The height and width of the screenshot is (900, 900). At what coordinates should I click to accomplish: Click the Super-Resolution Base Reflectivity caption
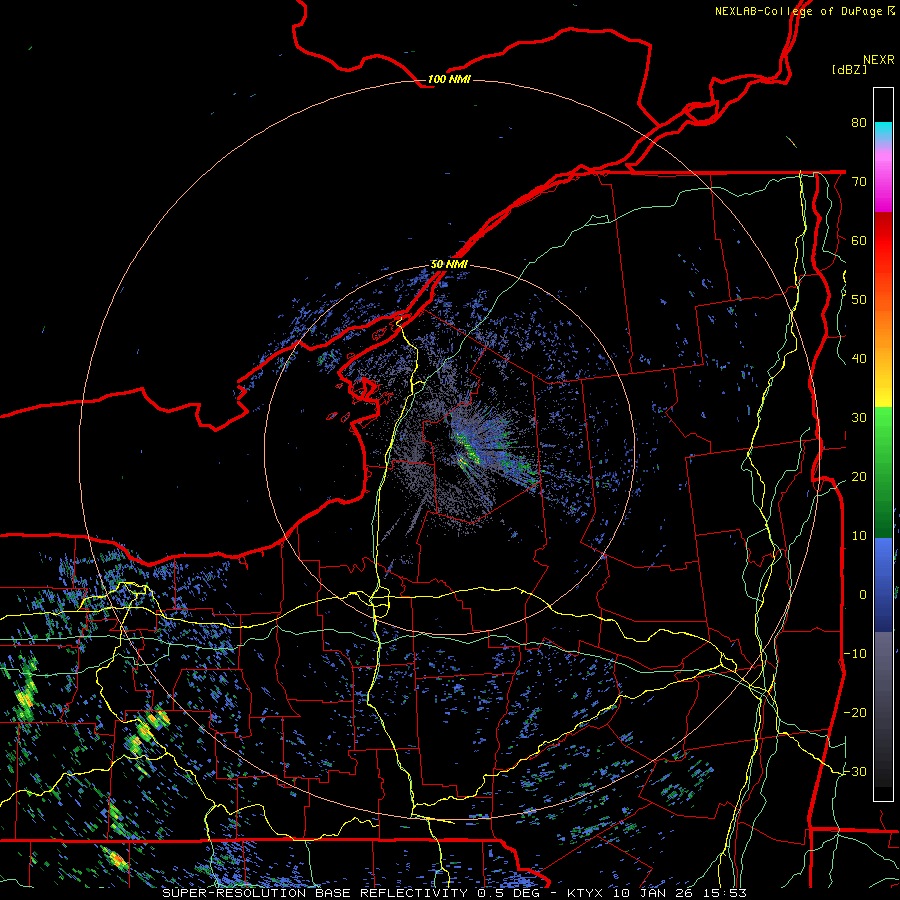pos(454,893)
